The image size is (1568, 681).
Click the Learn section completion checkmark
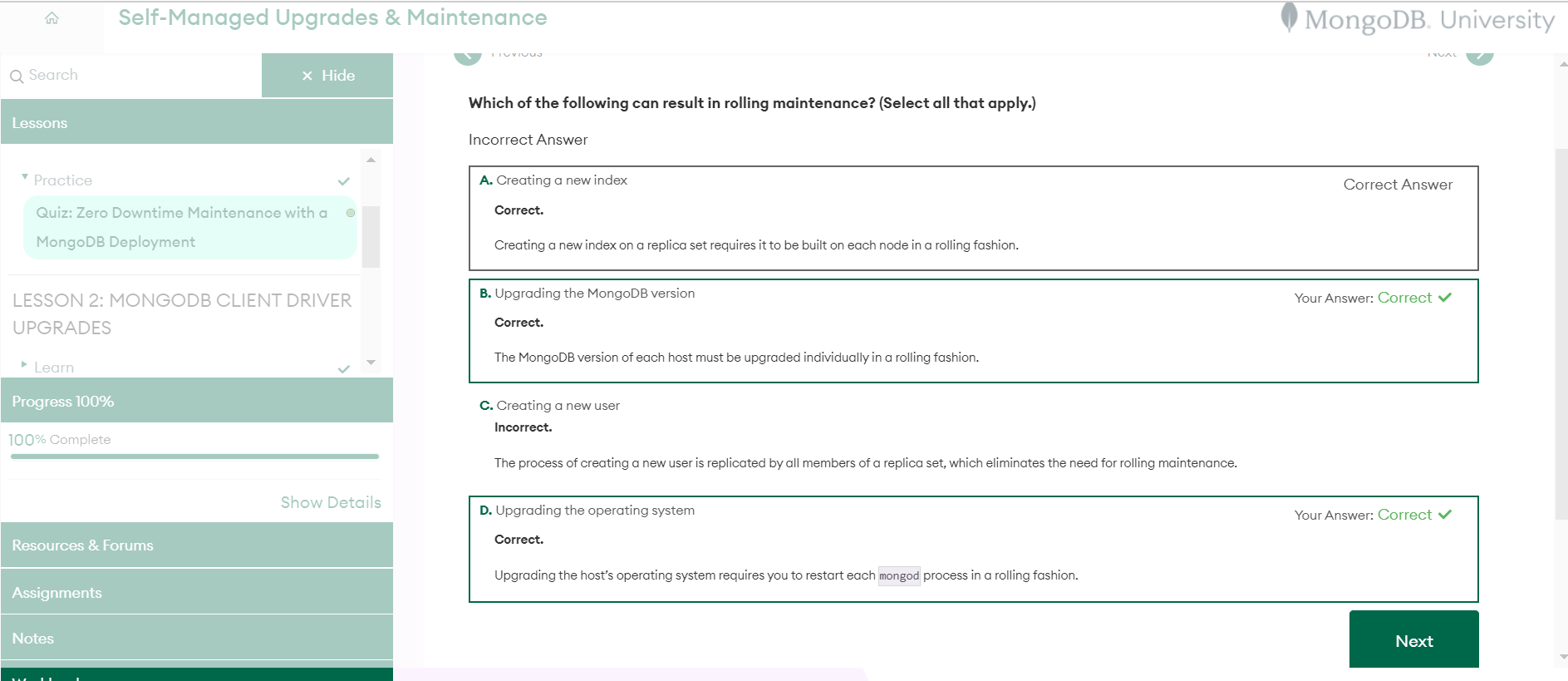pyautogui.click(x=344, y=368)
